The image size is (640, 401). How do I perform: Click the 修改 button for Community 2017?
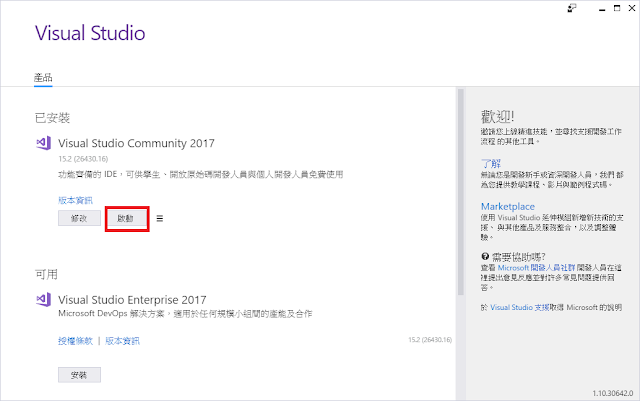click(79, 218)
